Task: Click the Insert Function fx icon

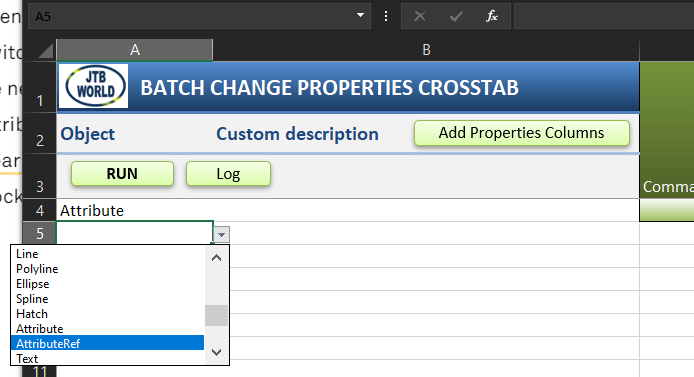Action: click(x=491, y=16)
